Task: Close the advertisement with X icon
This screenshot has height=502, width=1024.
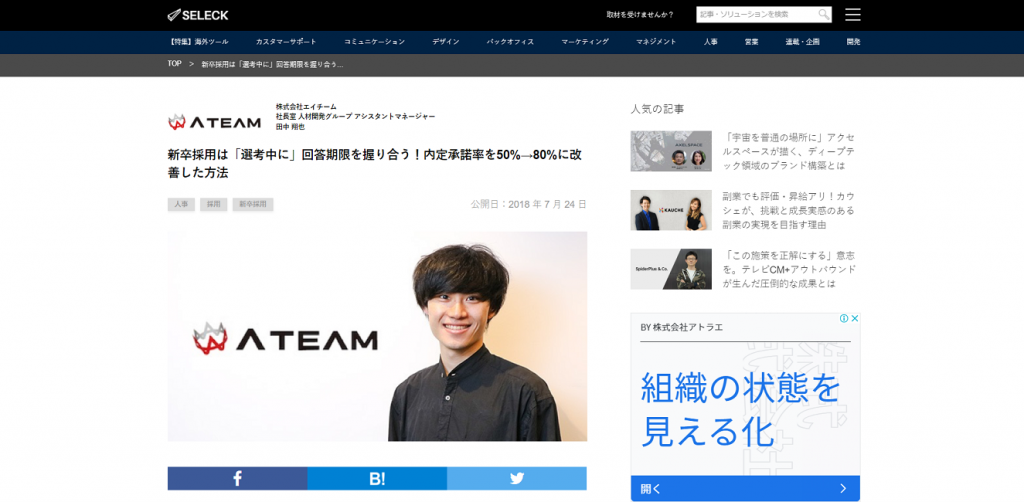Action: click(854, 319)
